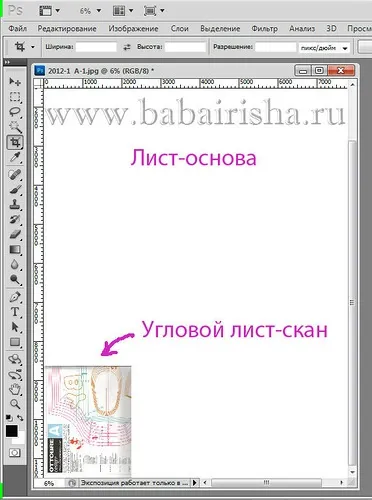Reset default foreground and background colors
The height and width of the screenshot is (500, 372).
coord(9,417)
